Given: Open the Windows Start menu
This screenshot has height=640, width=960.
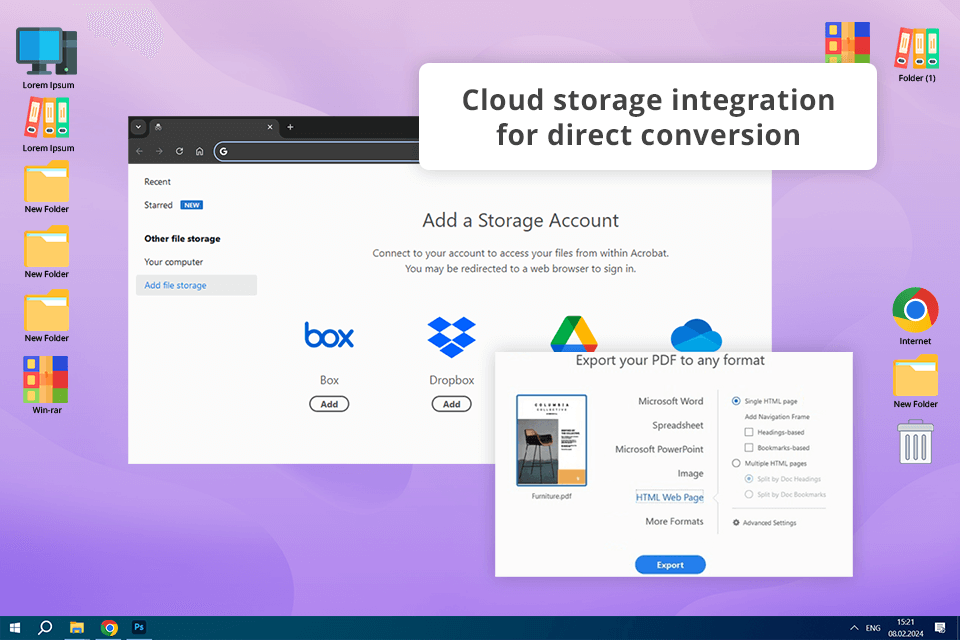Looking at the screenshot, I should [x=15, y=628].
